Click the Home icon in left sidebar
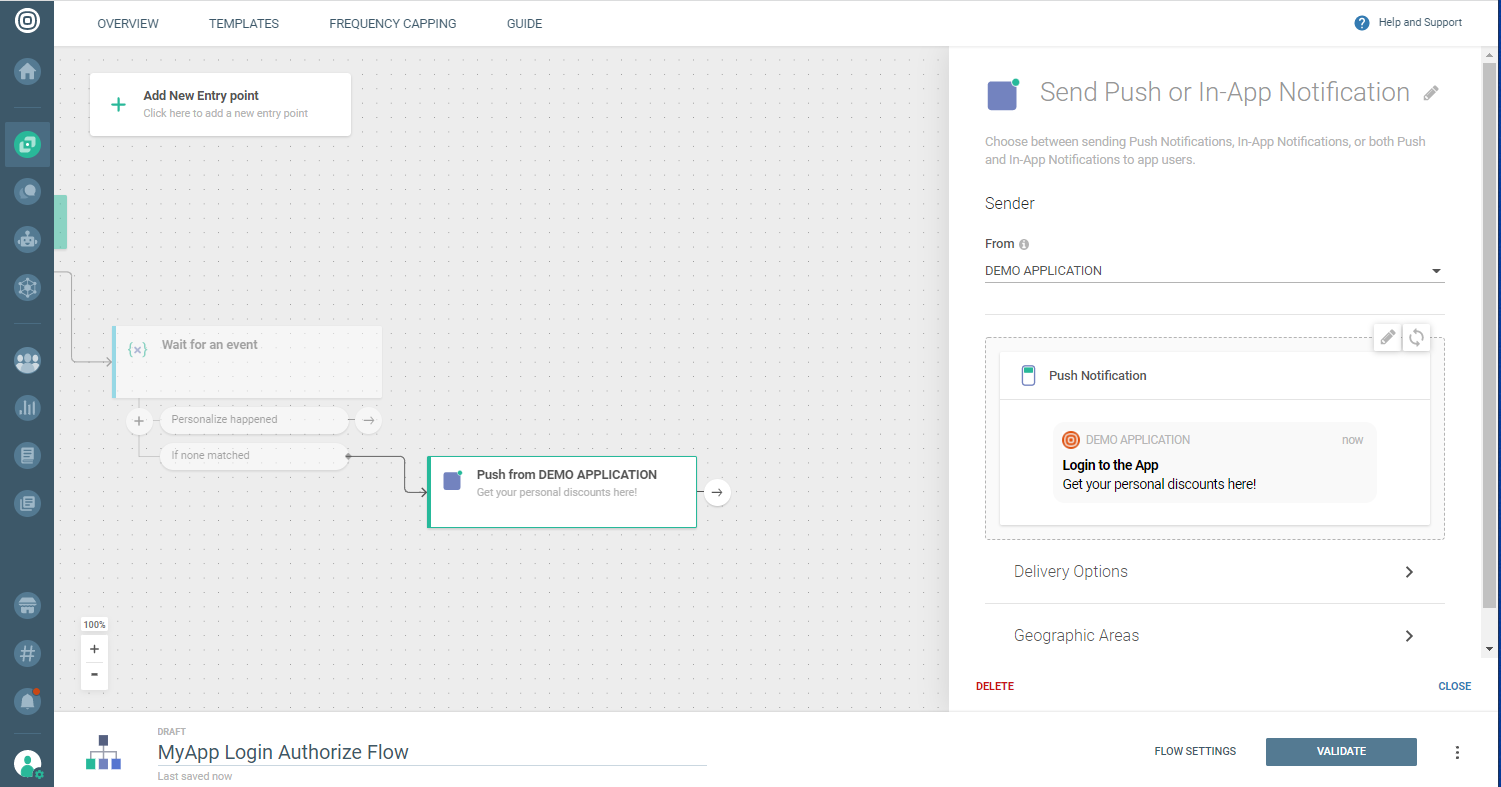Screen dimensions: 1501x787 pyautogui.click(x=27, y=72)
